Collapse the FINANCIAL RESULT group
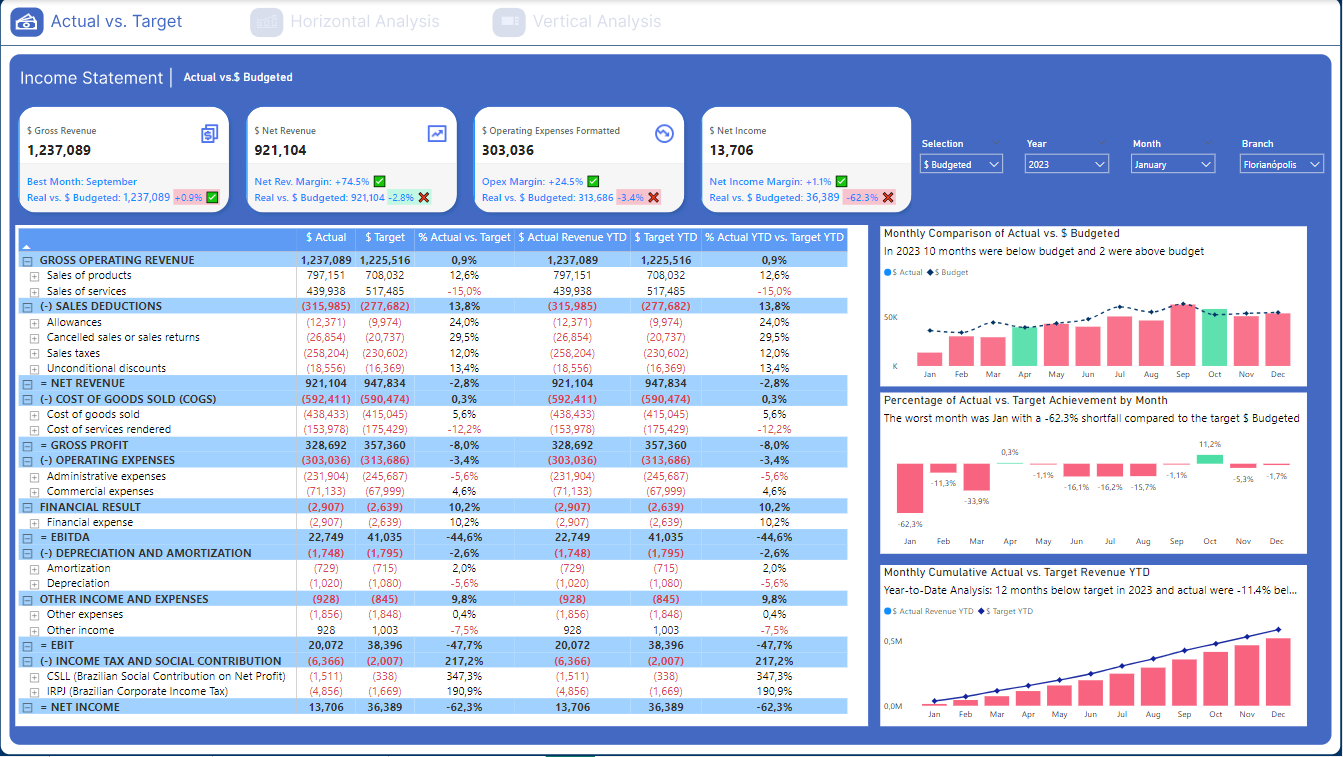The image size is (1343, 757). pos(27,507)
